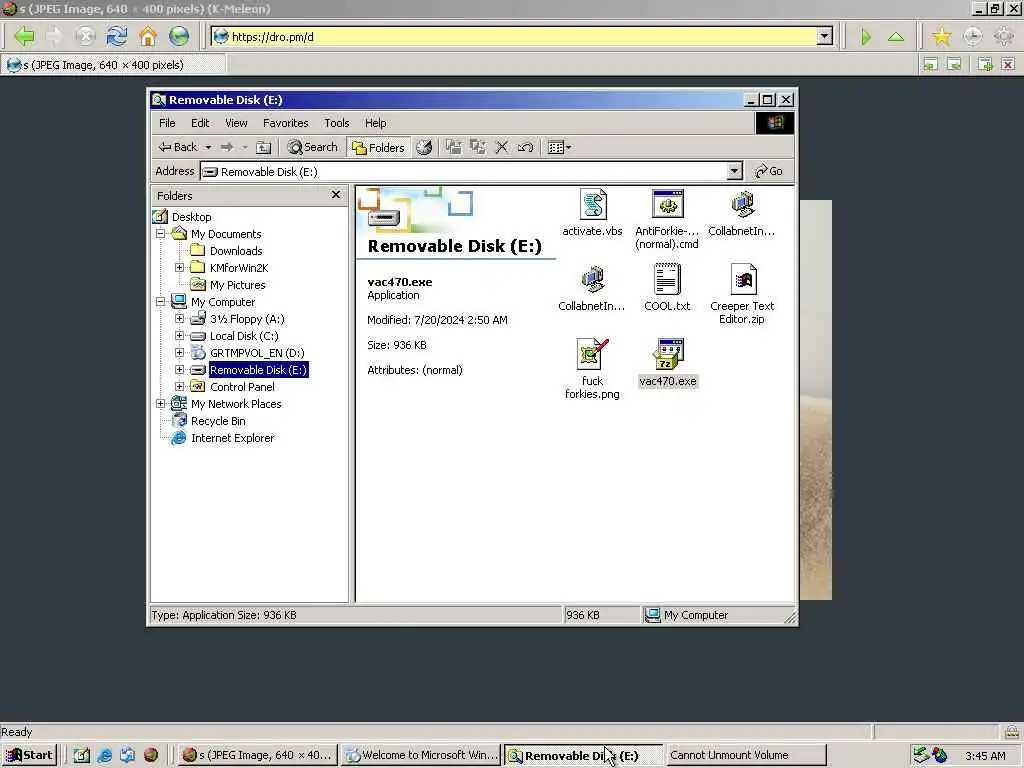The height and width of the screenshot is (768, 1024).
Task: Open the Back history dropdown arrow in Explorer
Action: point(208,148)
